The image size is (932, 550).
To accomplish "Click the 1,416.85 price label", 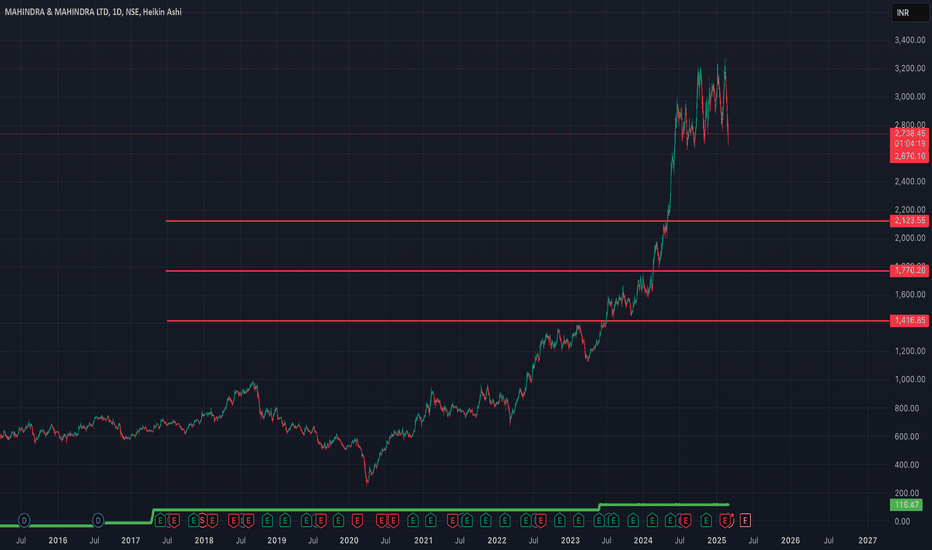I will pyautogui.click(x=909, y=320).
